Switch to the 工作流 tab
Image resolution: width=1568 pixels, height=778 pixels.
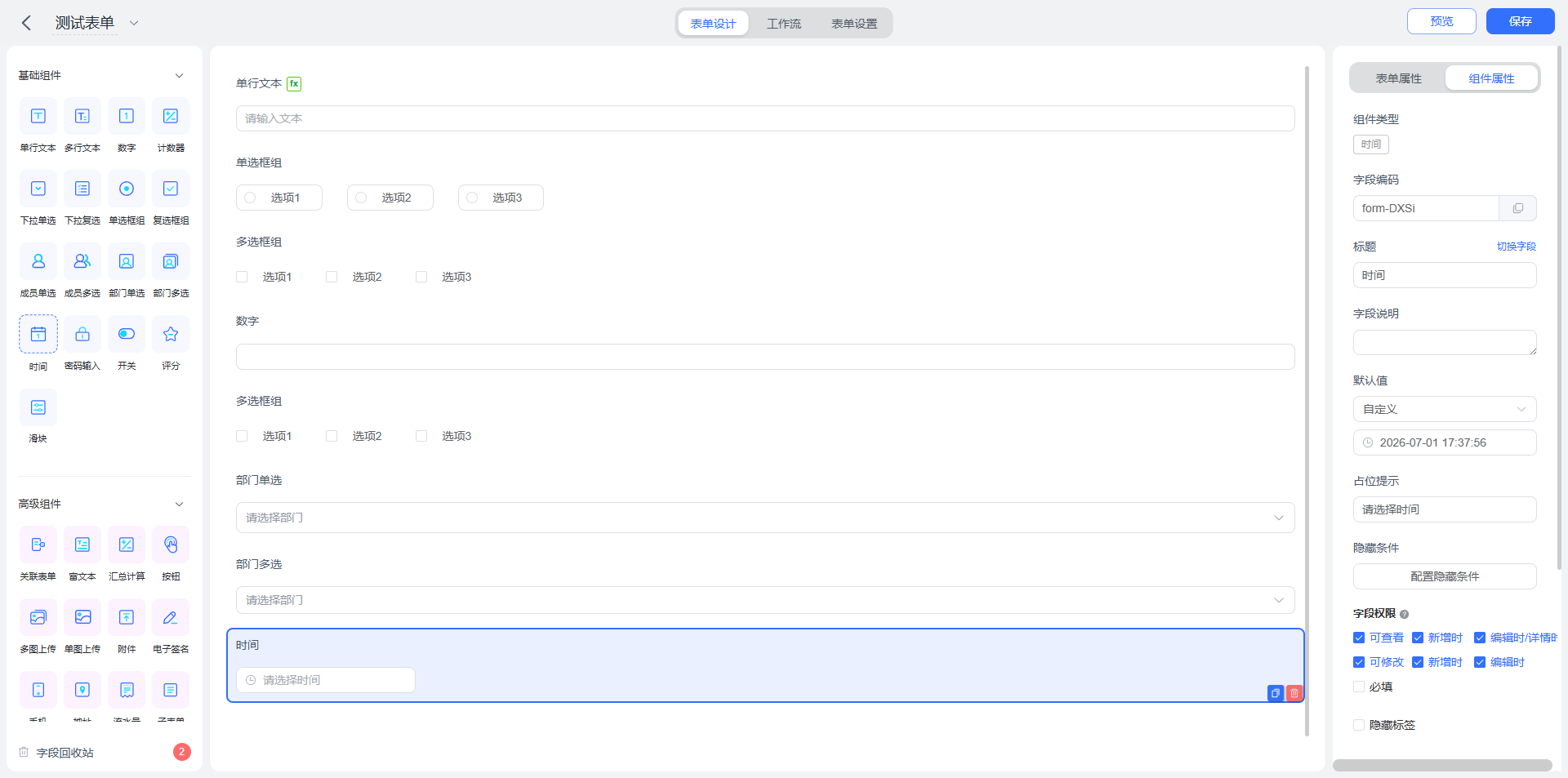point(783,24)
